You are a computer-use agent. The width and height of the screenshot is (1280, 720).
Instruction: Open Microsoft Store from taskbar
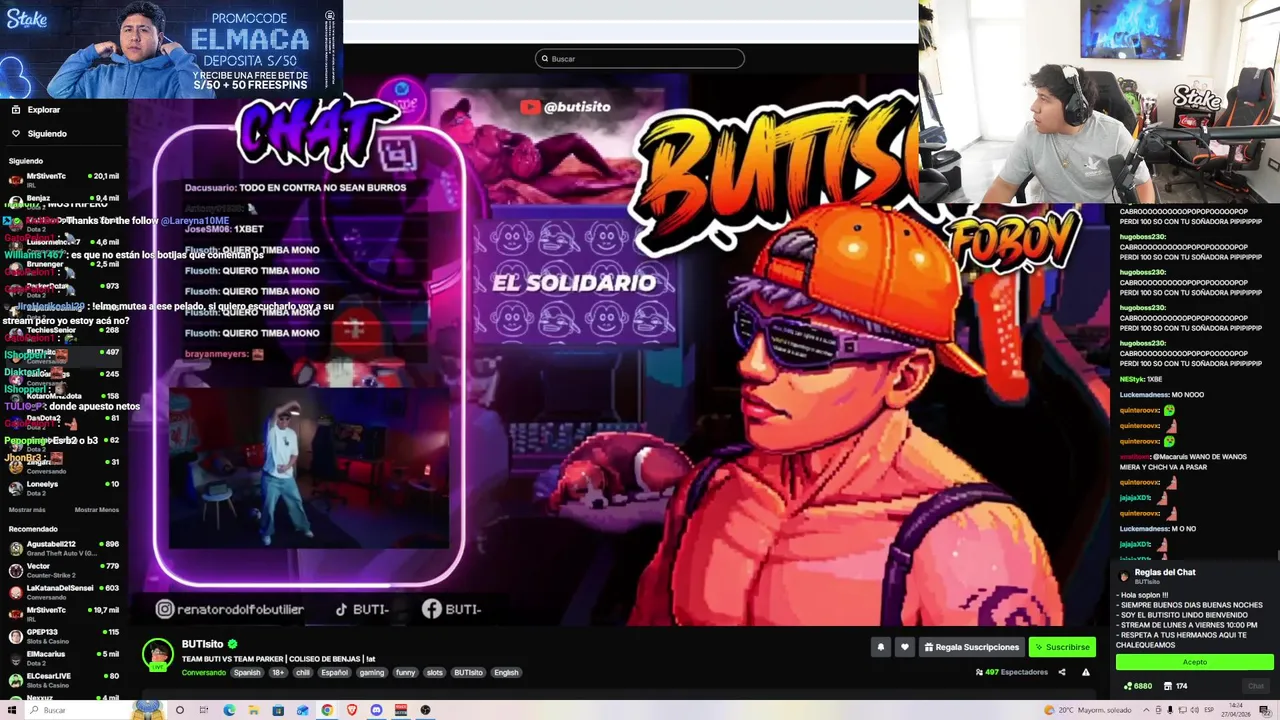(x=278, y=710)
